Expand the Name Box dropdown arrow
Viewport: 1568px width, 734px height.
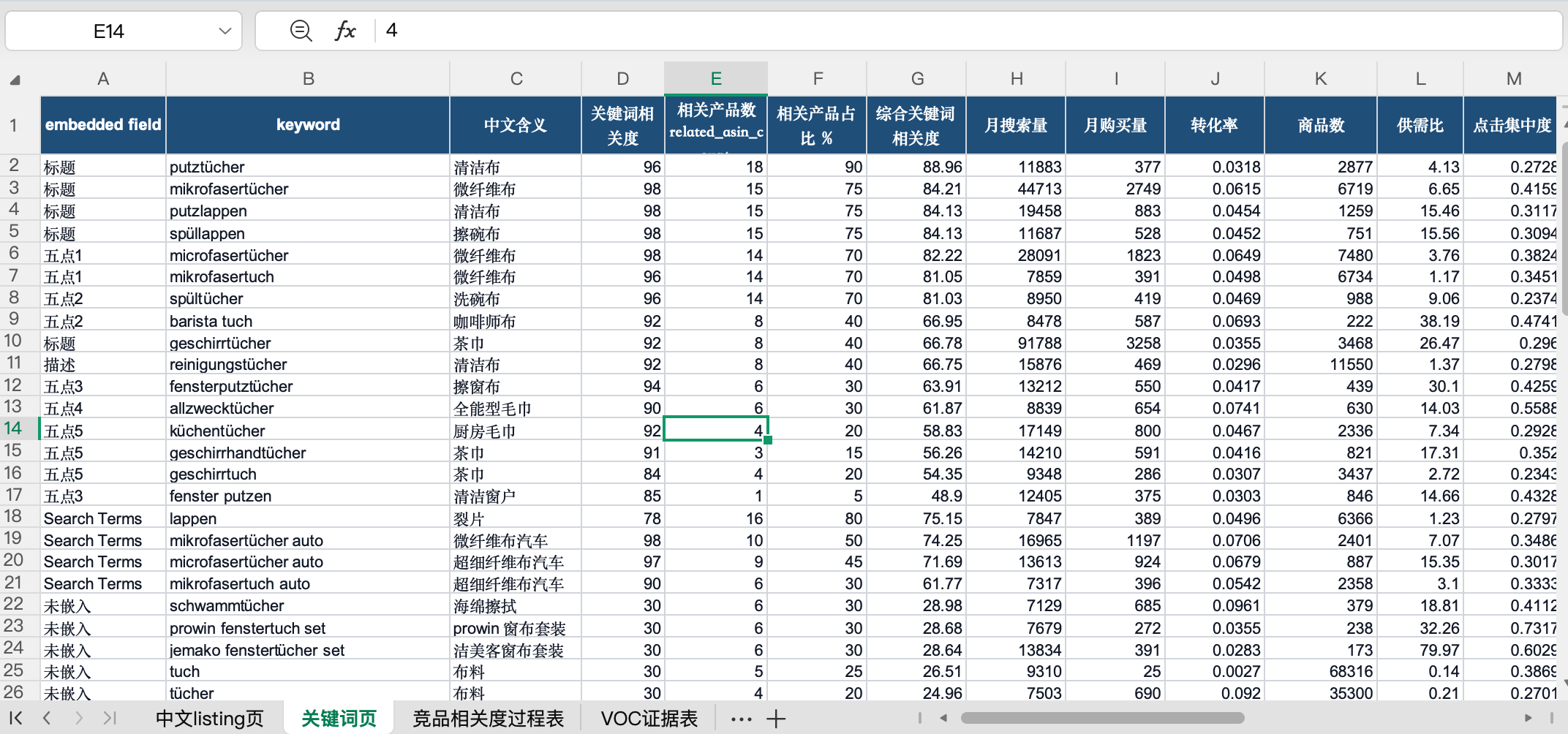(225, 31)
